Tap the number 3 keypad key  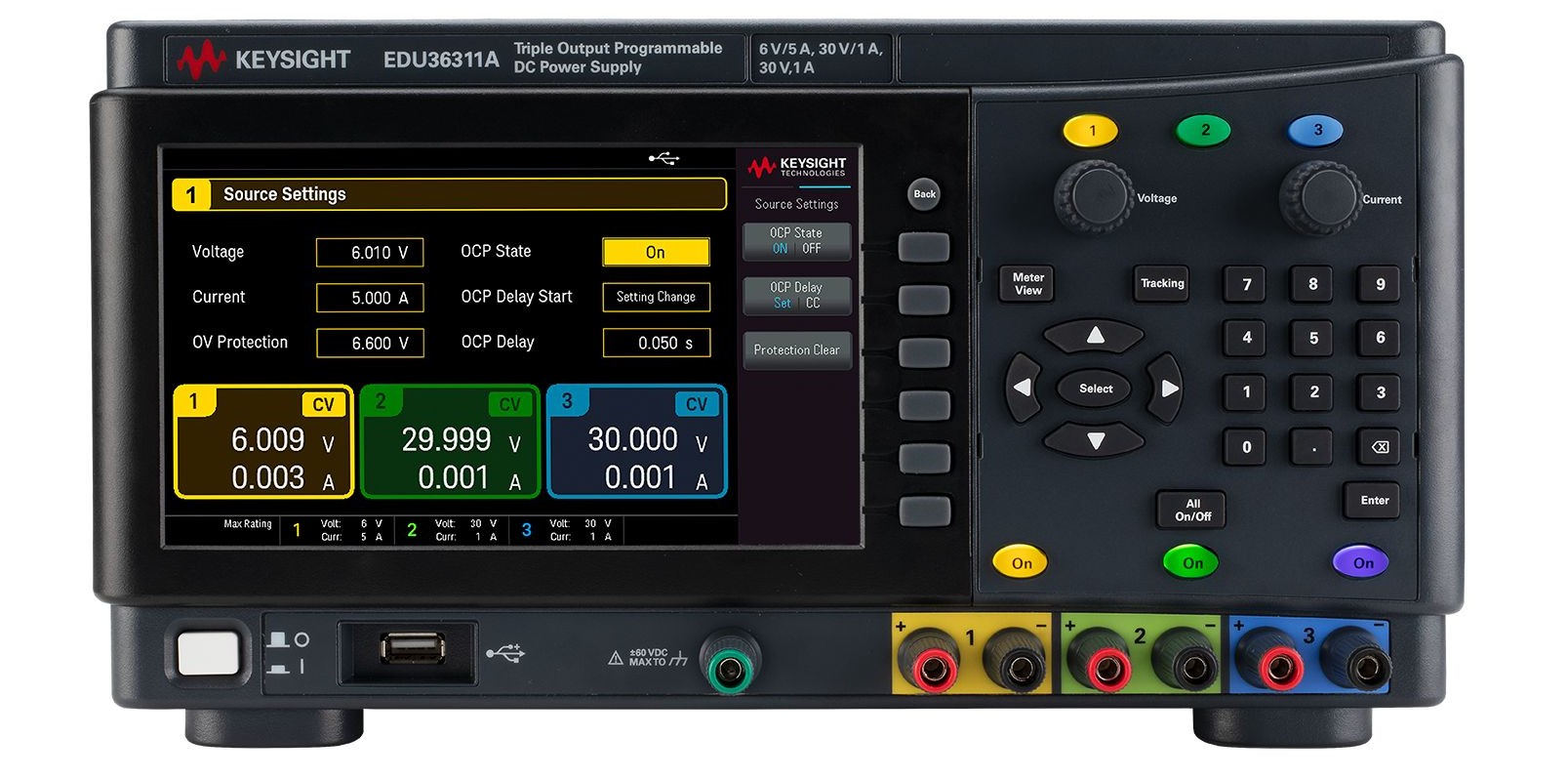click(1380, 391)
